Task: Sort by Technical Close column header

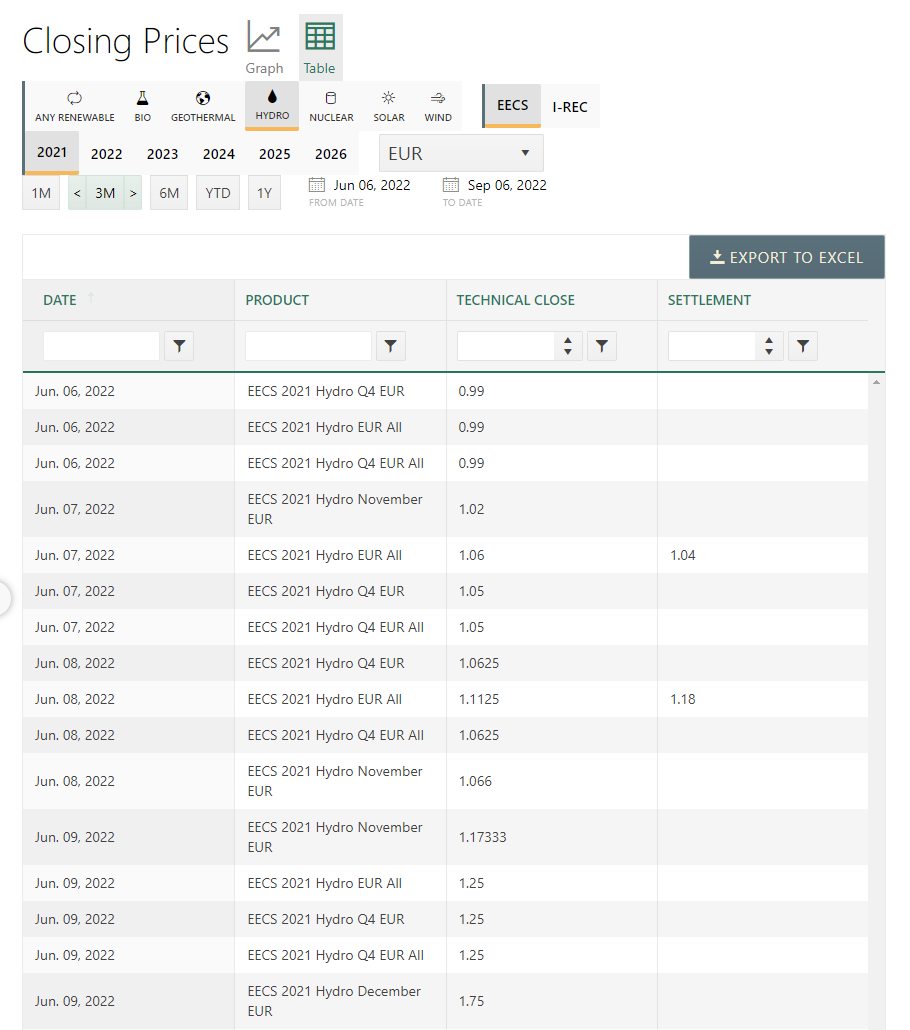Action: (x=515, y=300)
